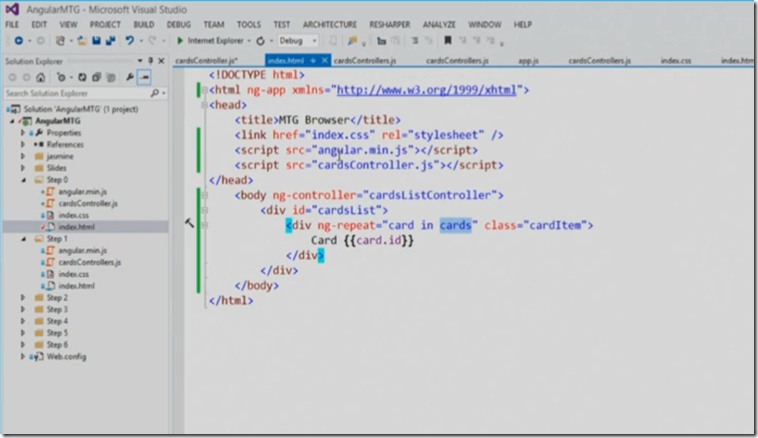This screenshot has height=438, width=758.
Task: Click the browser refresh icon beside Internet Explorer
Action: (261, 41)
